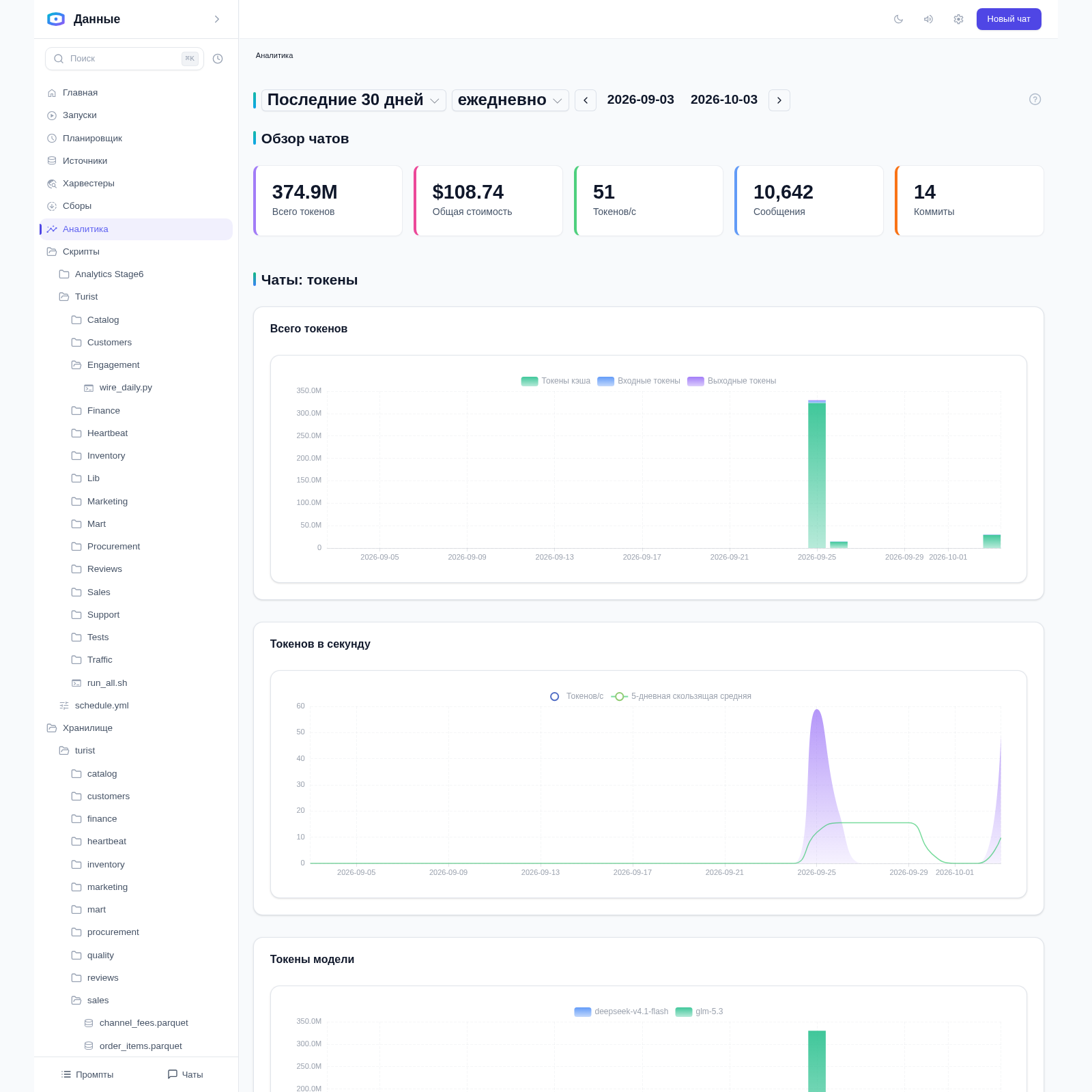Open Главная in the sidebar
This screenshot has height=1092, width=1092.
[x=136, y=93]
